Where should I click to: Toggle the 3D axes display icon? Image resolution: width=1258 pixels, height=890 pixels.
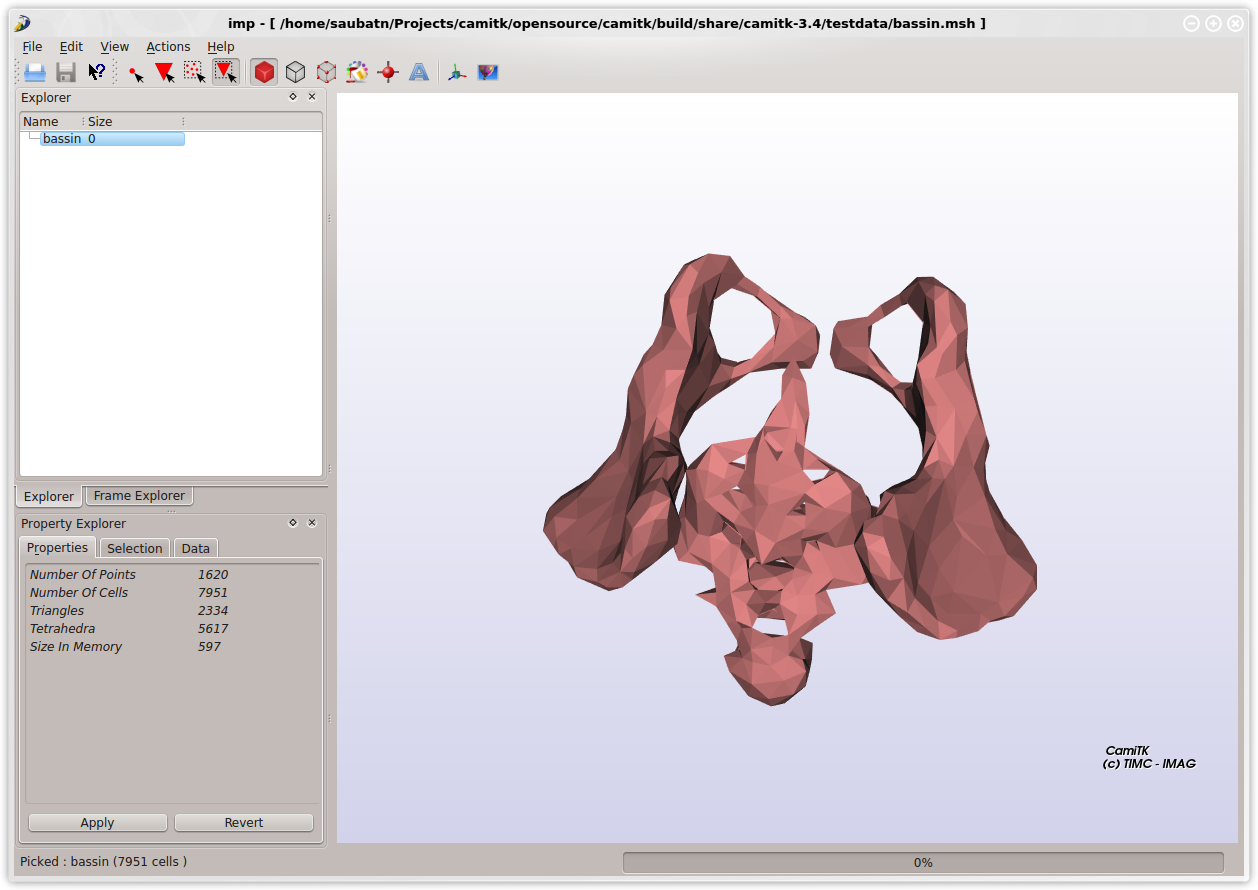457,72
